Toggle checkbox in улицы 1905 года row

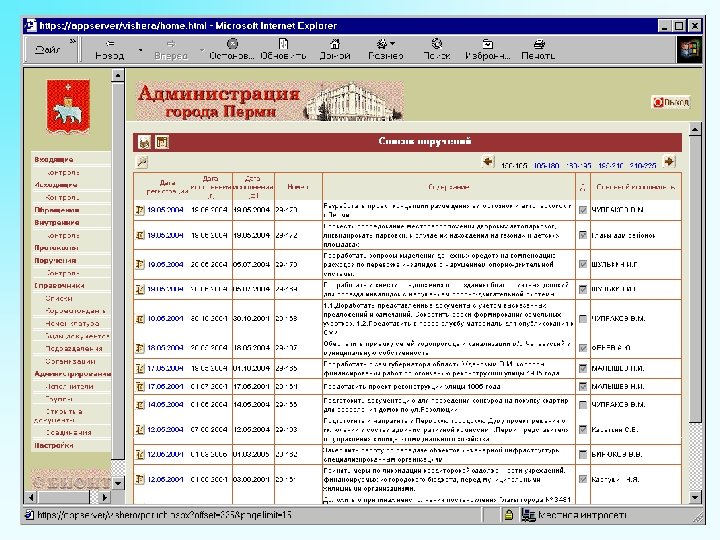click(x=583, y=387)
